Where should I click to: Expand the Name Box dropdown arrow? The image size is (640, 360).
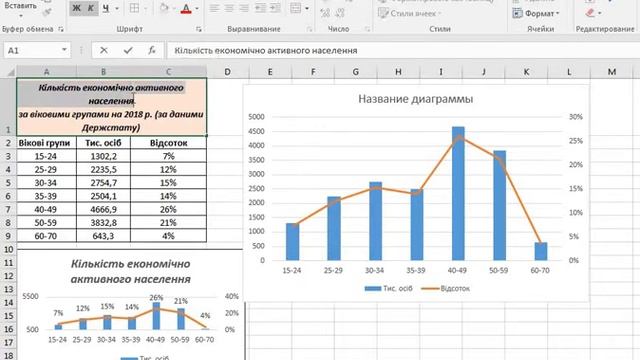(x=64, y=50)
